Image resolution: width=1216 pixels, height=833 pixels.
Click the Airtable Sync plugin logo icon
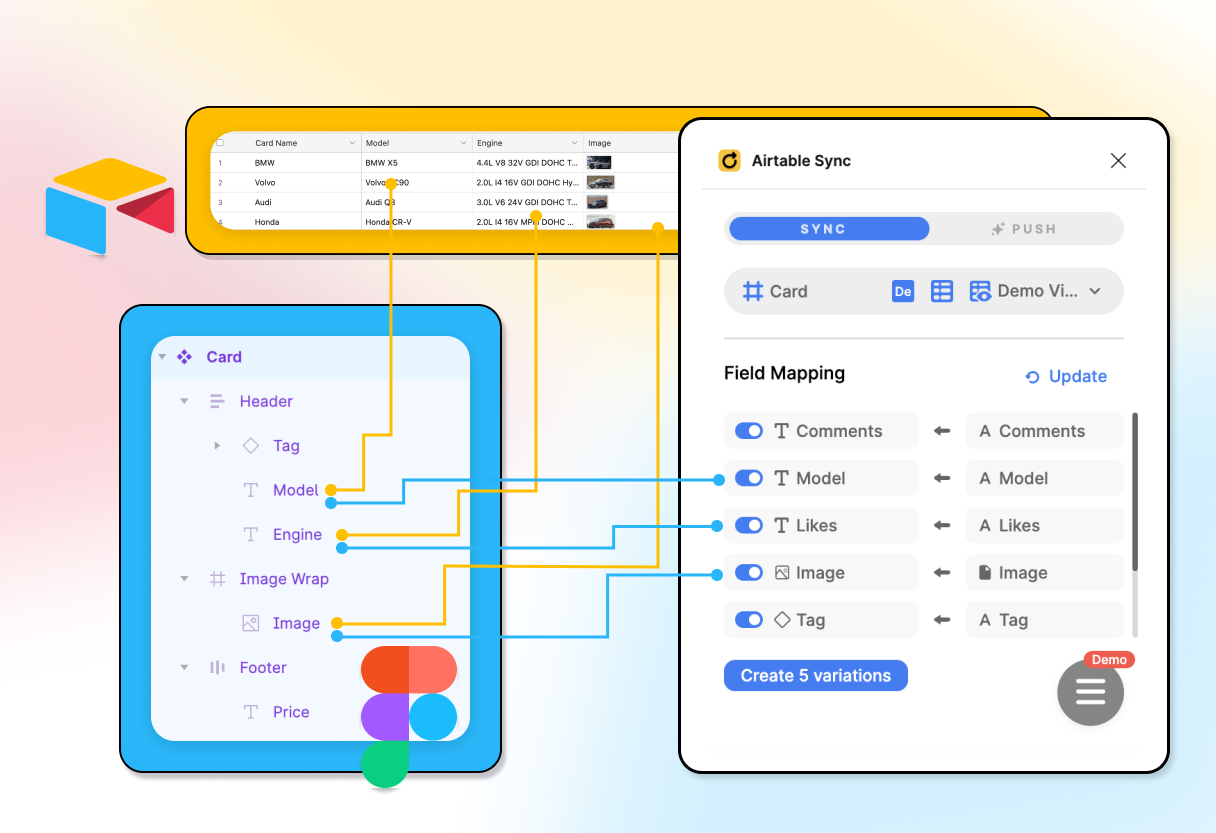click(730, 161)
